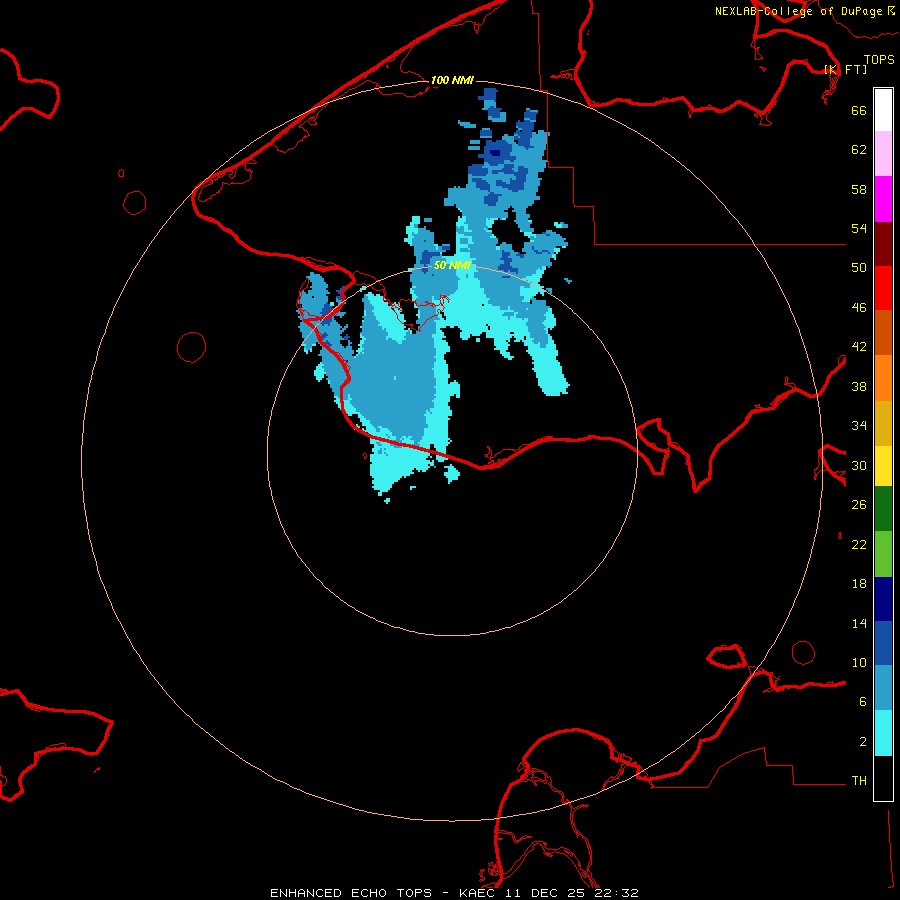Click the dark red 50 kft legend swatch

point(883,244)
